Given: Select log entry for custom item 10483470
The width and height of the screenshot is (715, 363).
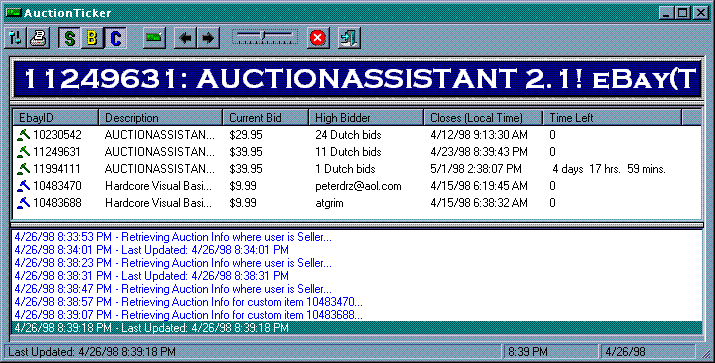Looking at the screenshot, I should 188,302.
